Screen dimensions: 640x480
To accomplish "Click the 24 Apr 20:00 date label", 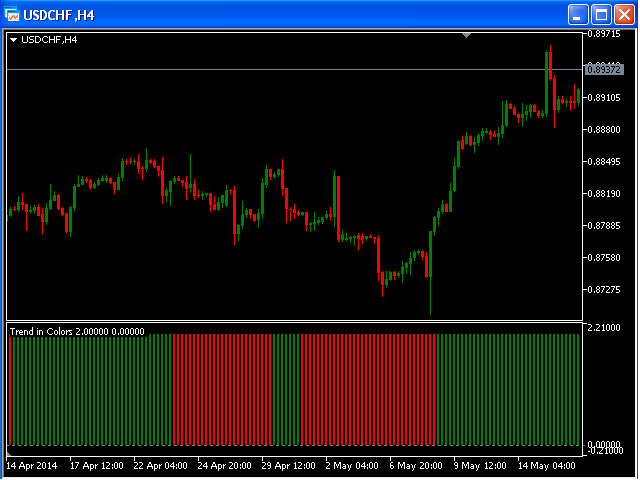I will [224, 466].
